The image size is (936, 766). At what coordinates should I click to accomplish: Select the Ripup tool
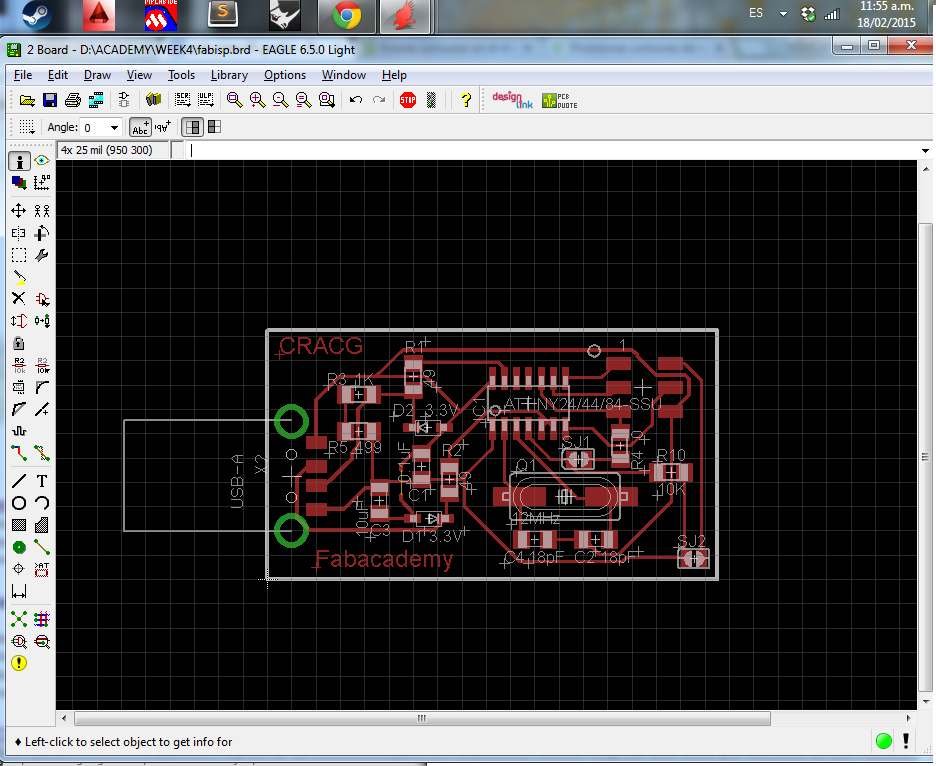click(x=42, y=453)
